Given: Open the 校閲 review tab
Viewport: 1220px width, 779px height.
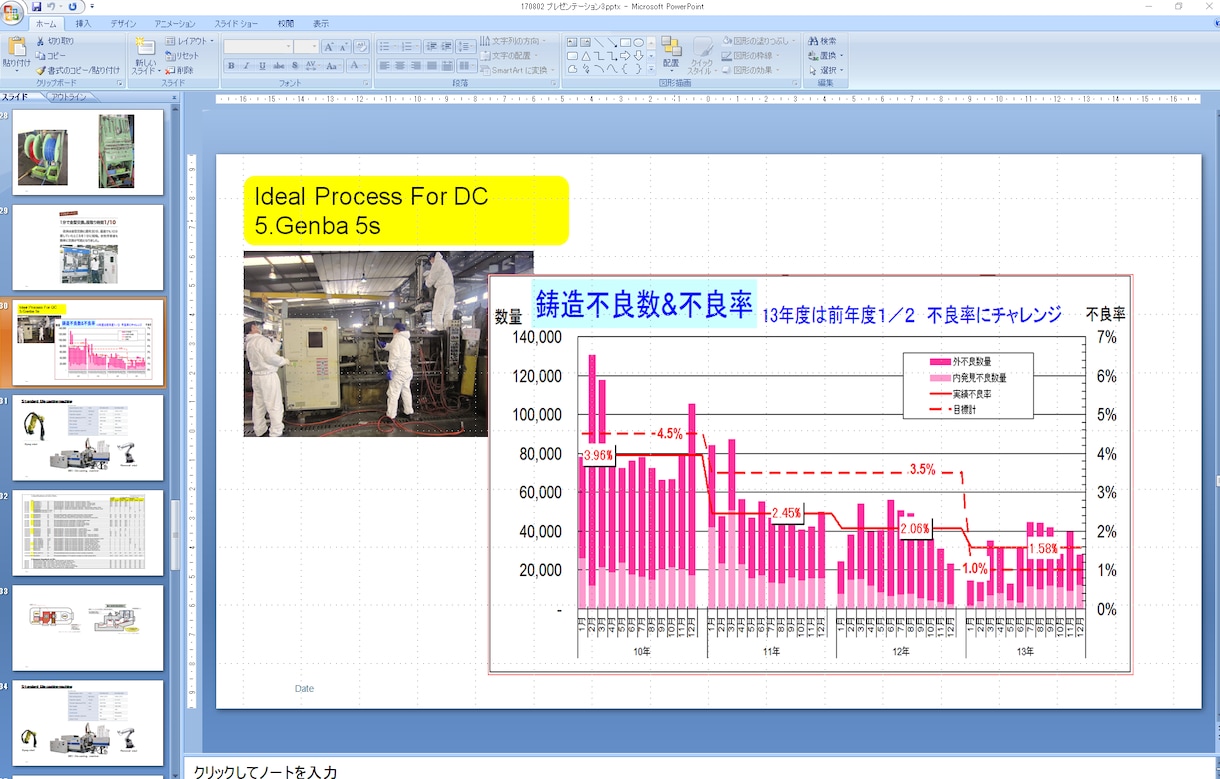Looking at the screenshot, I should 286,23.
